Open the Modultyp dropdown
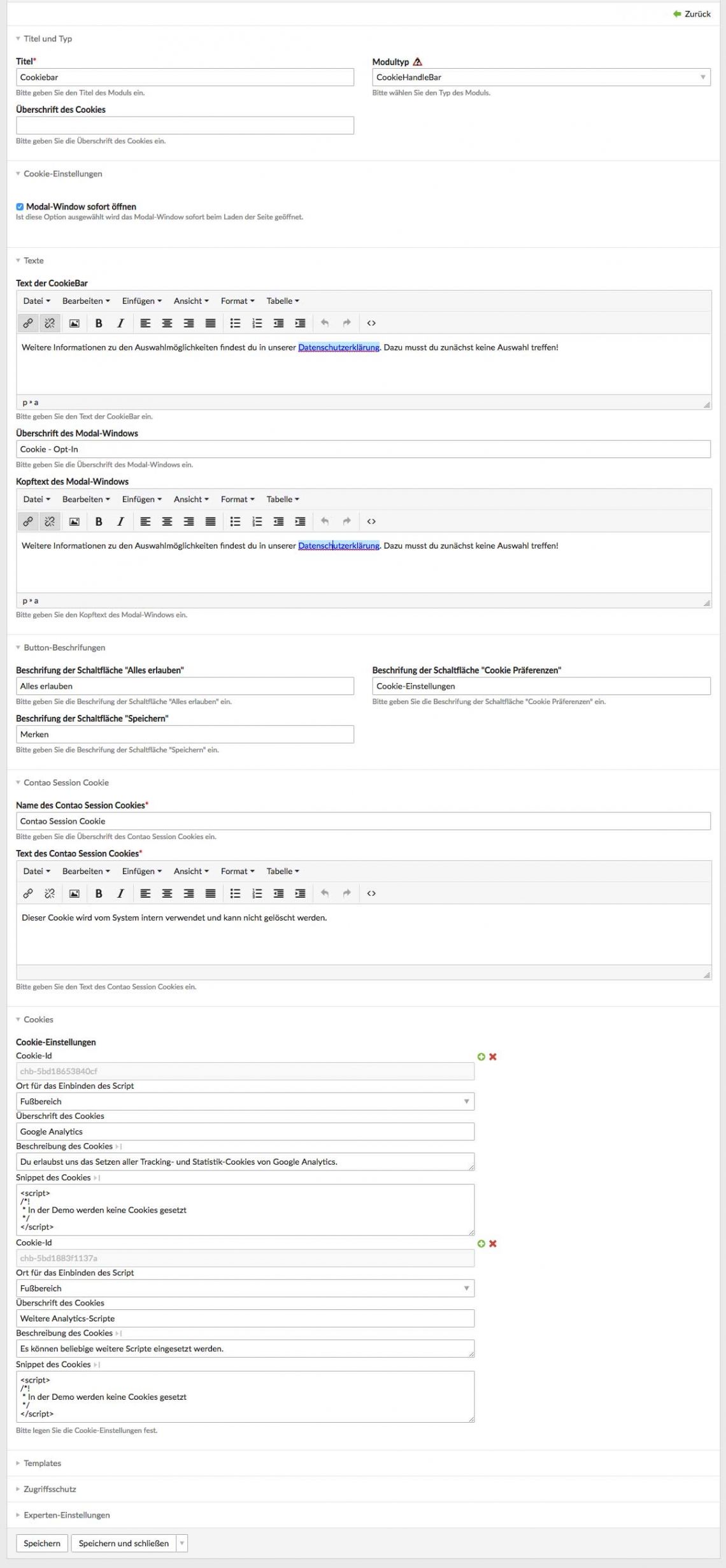Image resolution: width=726 pixels, height=1568 pixels. pyautogui.click(x=541, y=77)
